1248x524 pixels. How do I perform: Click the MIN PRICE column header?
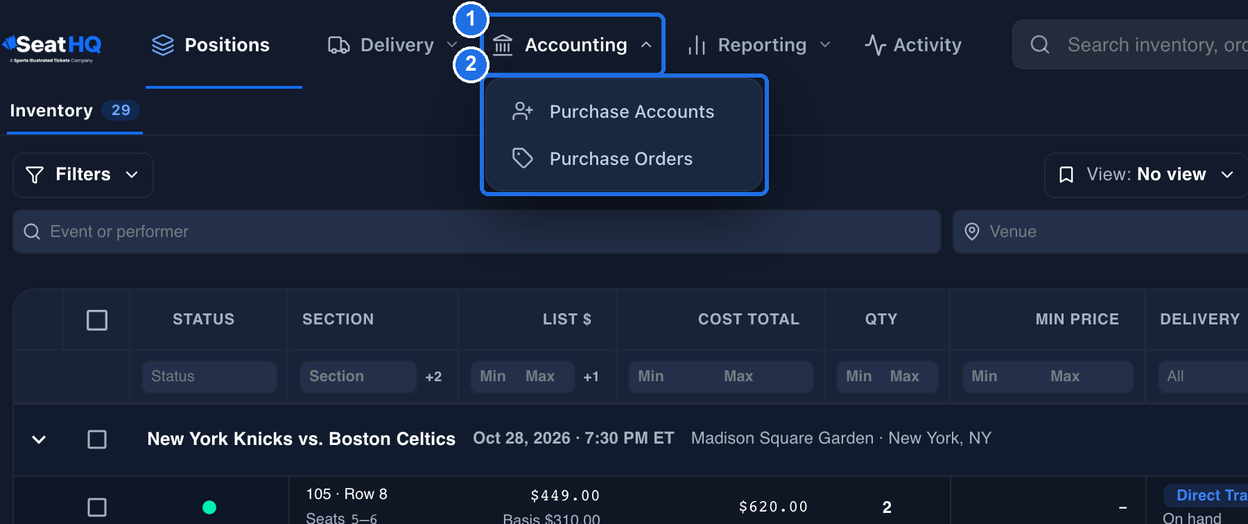click(x=1077, y=319)
